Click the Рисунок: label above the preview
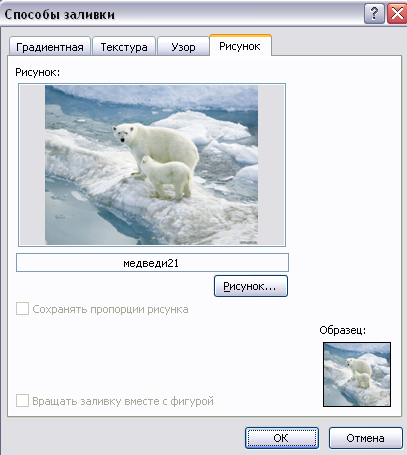The image size is (407, 455). click(38, 72)
